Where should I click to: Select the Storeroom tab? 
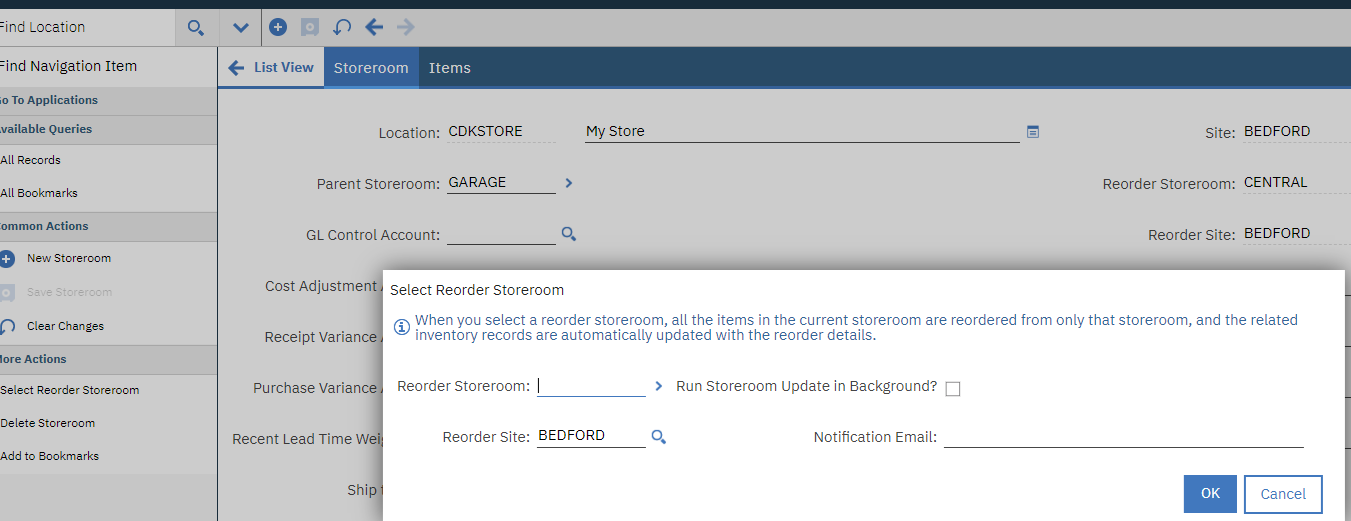(371, 68)
